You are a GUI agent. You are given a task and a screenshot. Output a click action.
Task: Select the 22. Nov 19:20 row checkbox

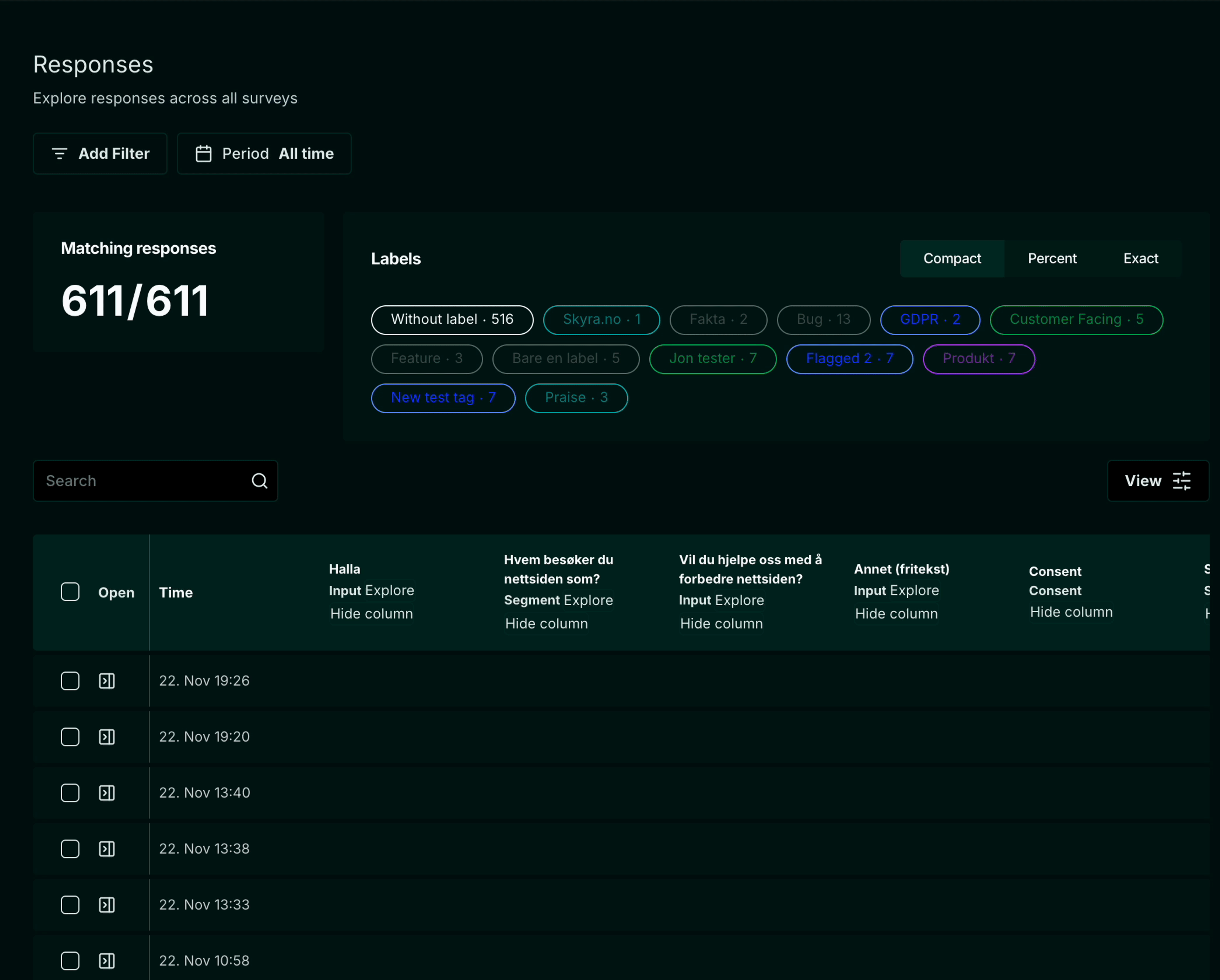(x=70, y=737)
